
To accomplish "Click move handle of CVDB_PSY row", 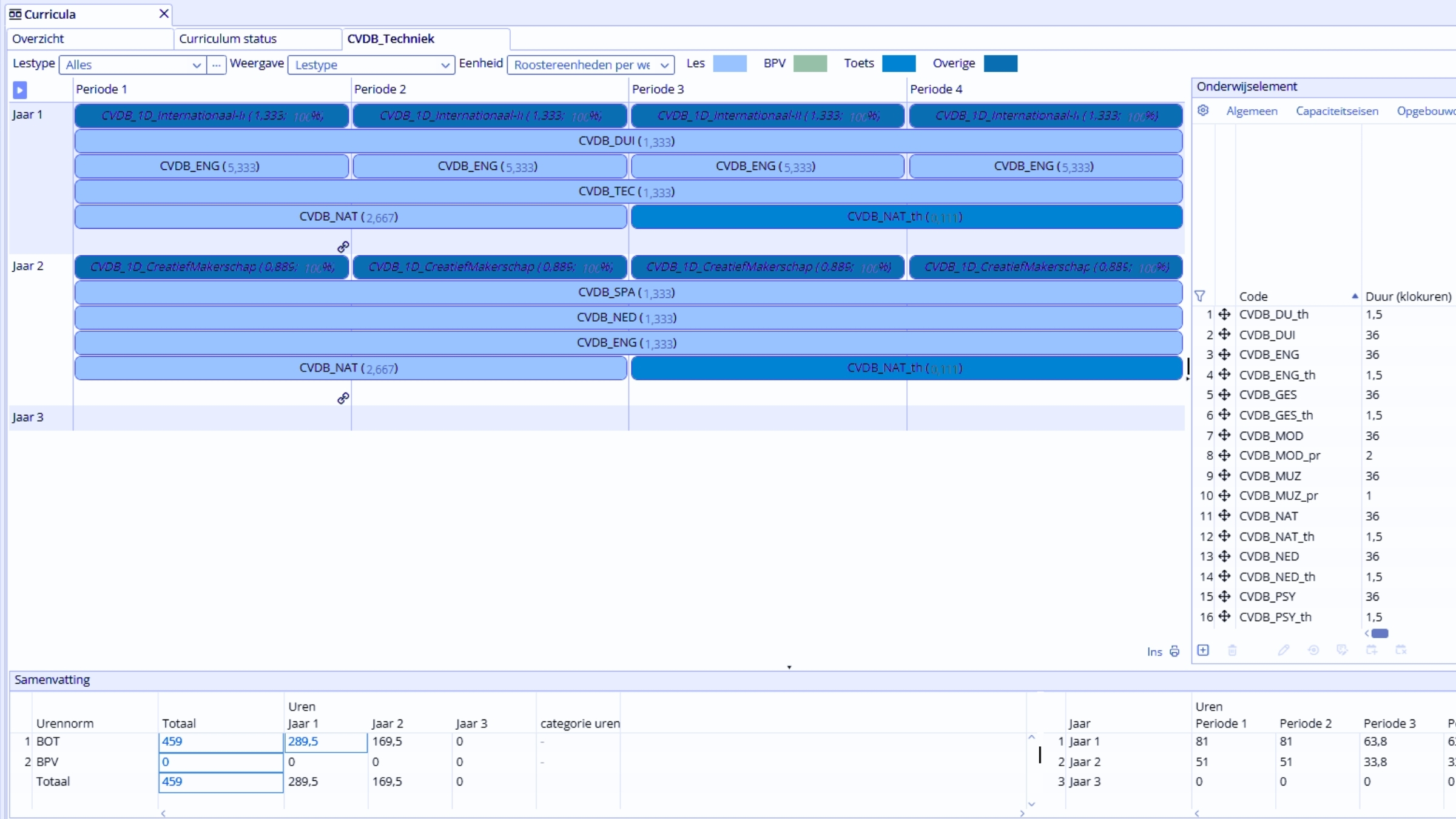I will (1225, 596).
